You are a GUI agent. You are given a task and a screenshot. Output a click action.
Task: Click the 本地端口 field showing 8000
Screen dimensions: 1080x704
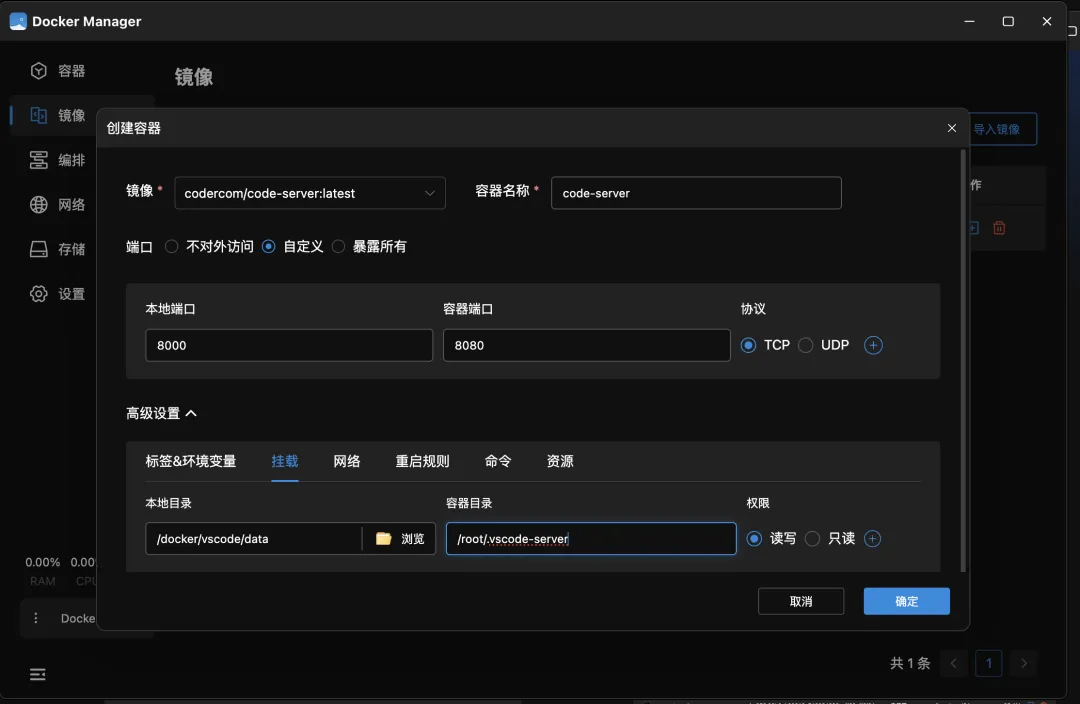coord(289,345)
